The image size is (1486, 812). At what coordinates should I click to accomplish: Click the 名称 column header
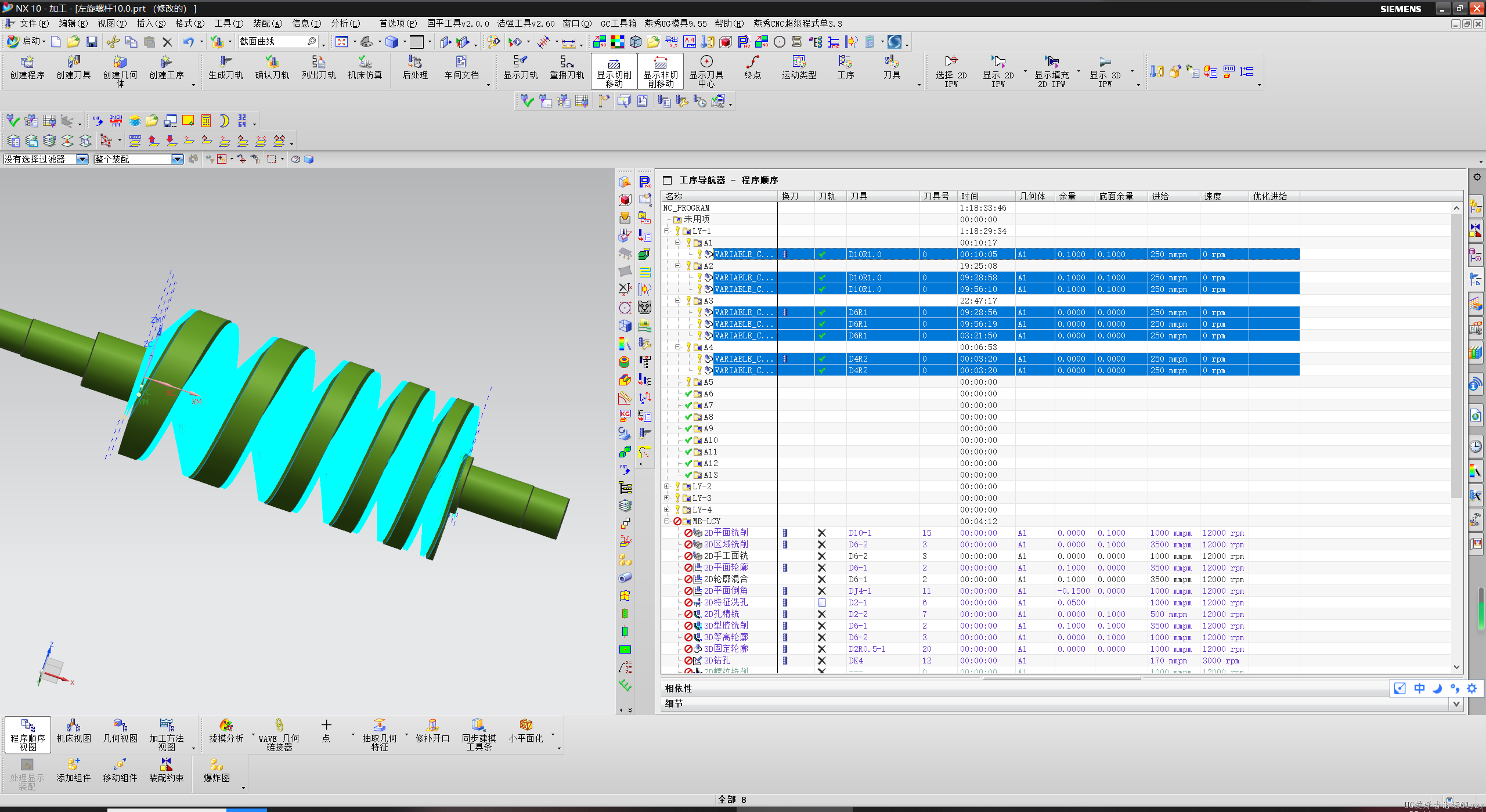(719, 196)
